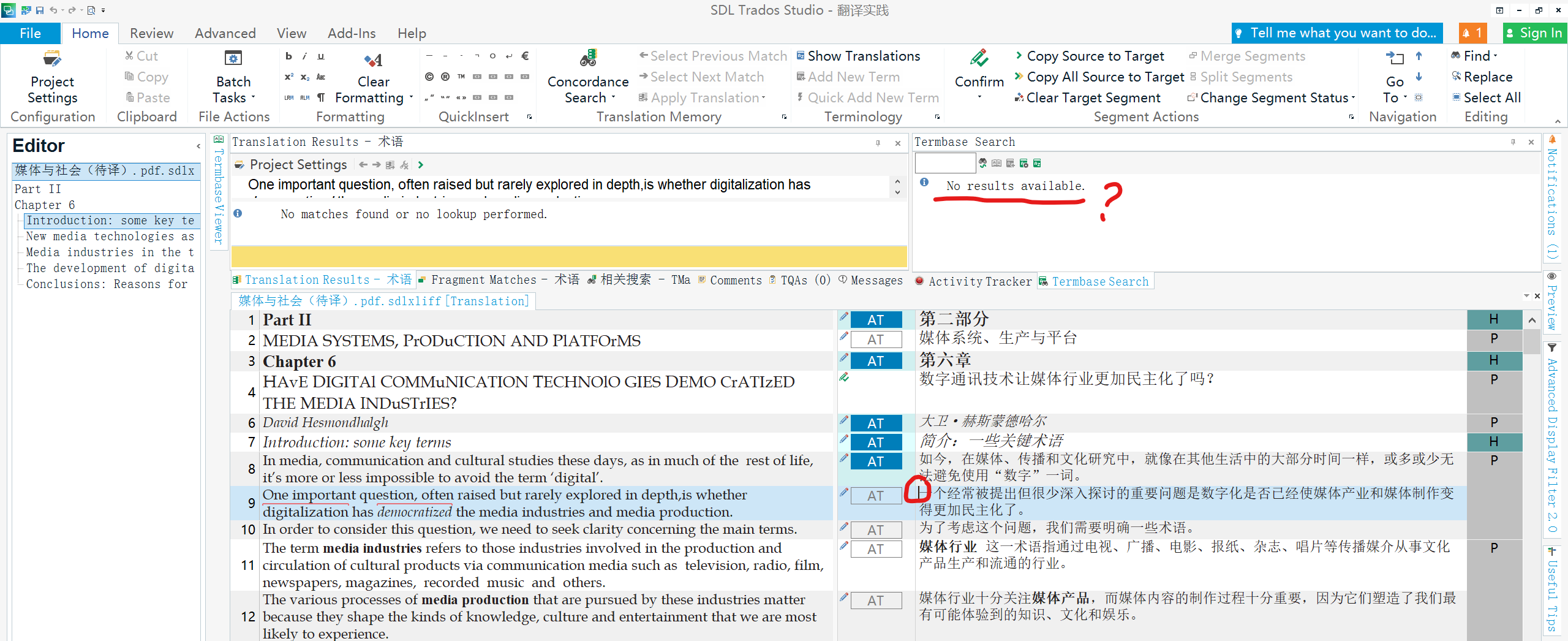This screenshot has width=1568, height=641.
Task: Open notifications bell in title area
Action: tap(1472, 33)
